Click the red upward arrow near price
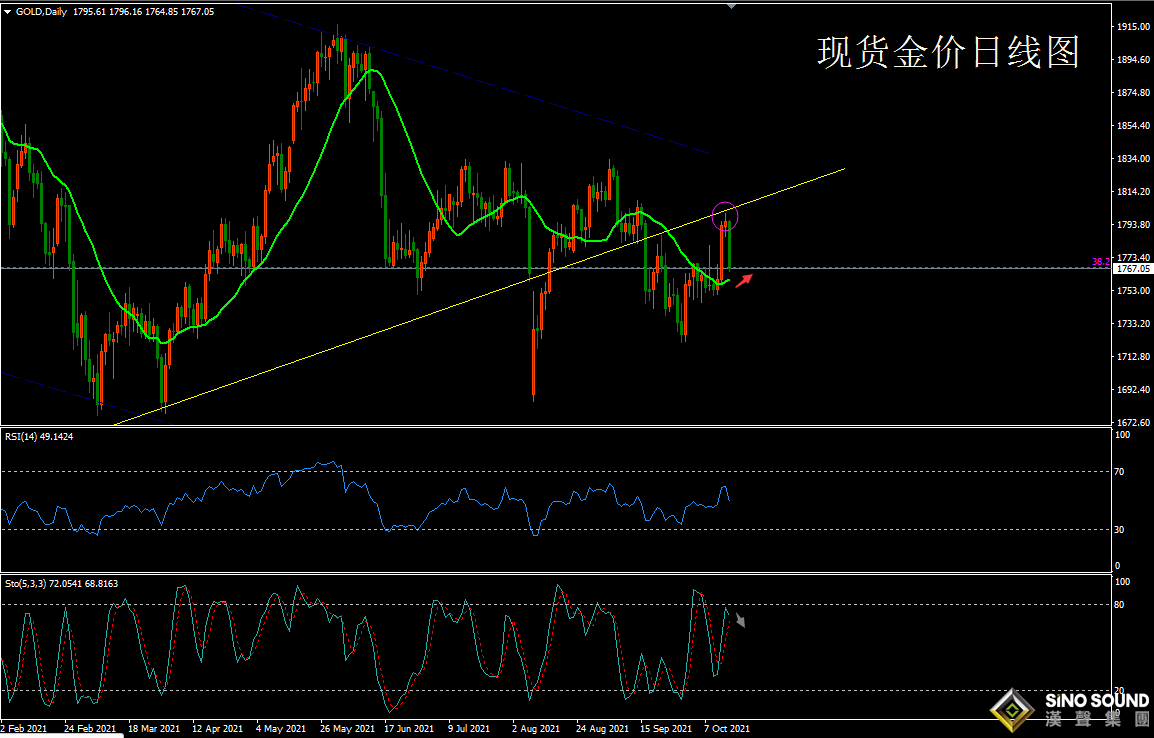This screenshot has width=1154, height=738. coord(743,281)
